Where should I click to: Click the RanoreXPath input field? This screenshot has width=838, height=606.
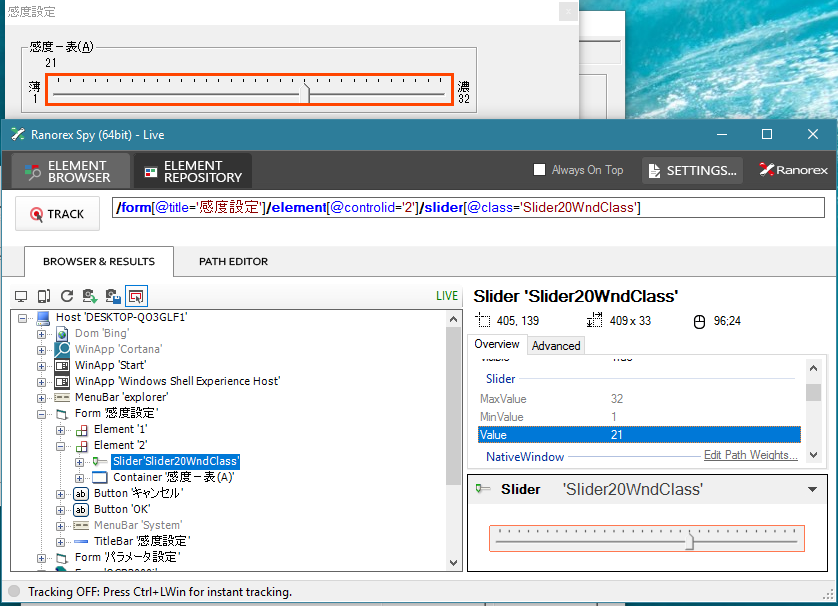coord(468,207)
